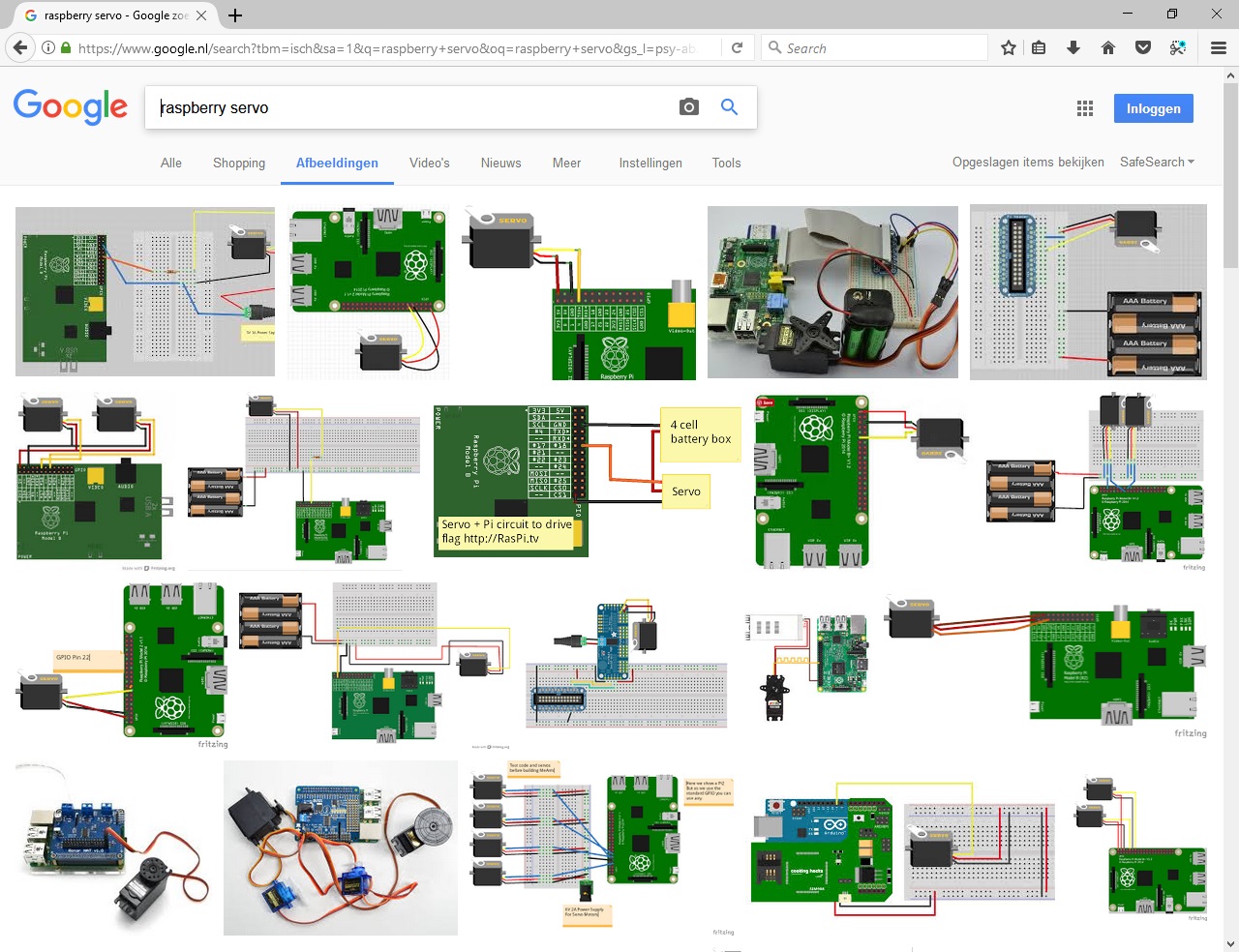Open the second result image with white servo wire

[x=368, y=291]
